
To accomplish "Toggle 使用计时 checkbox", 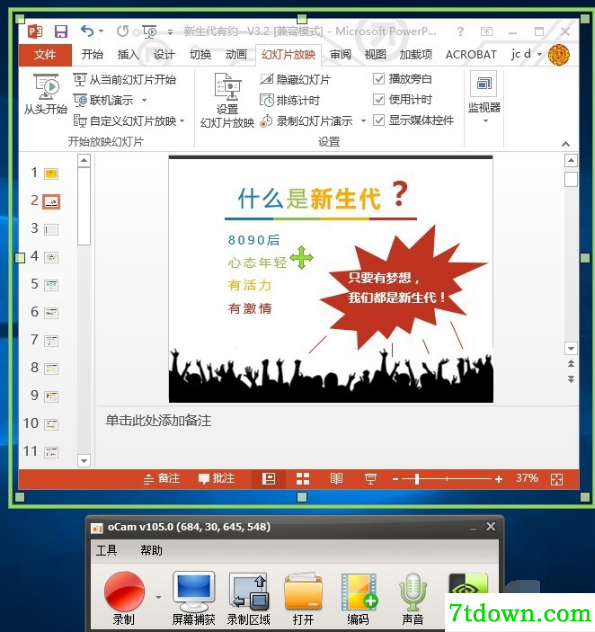I will point(379,99).
